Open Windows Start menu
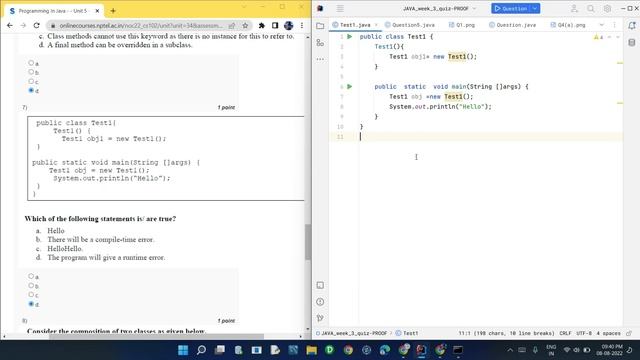 point(183,350)
